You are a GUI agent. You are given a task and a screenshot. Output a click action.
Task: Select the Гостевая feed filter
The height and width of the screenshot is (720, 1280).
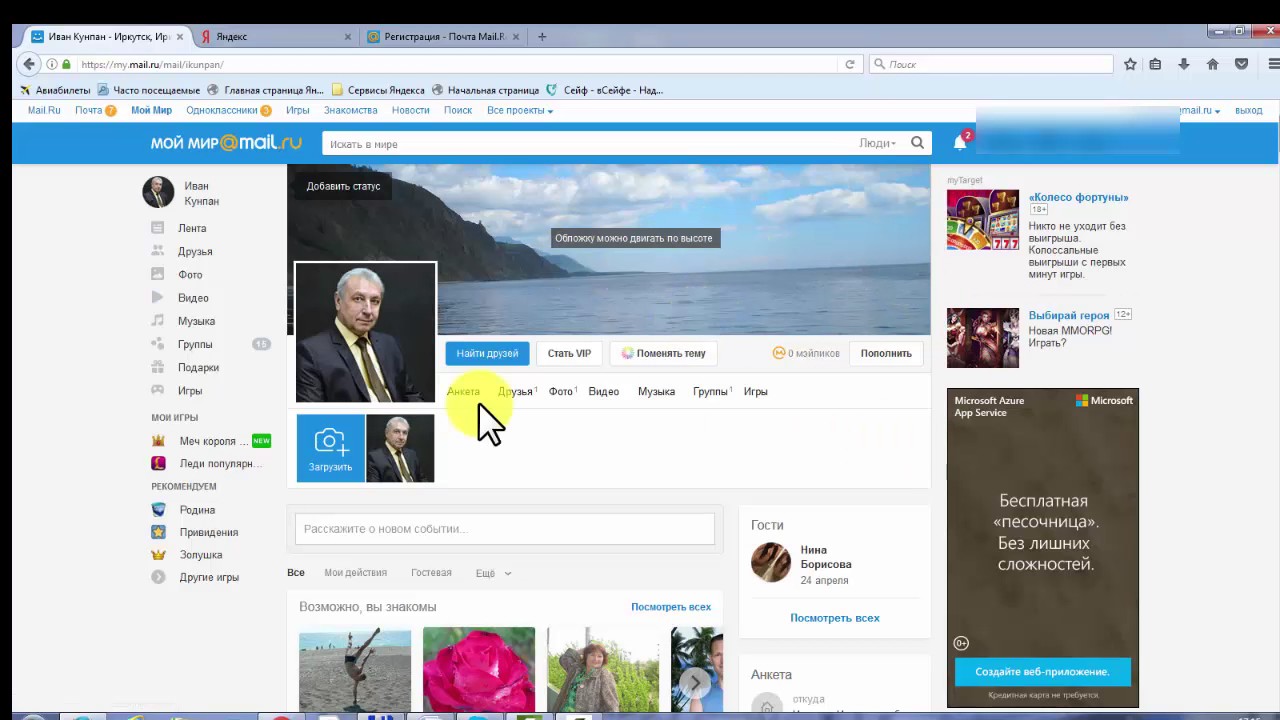point(431,573)
